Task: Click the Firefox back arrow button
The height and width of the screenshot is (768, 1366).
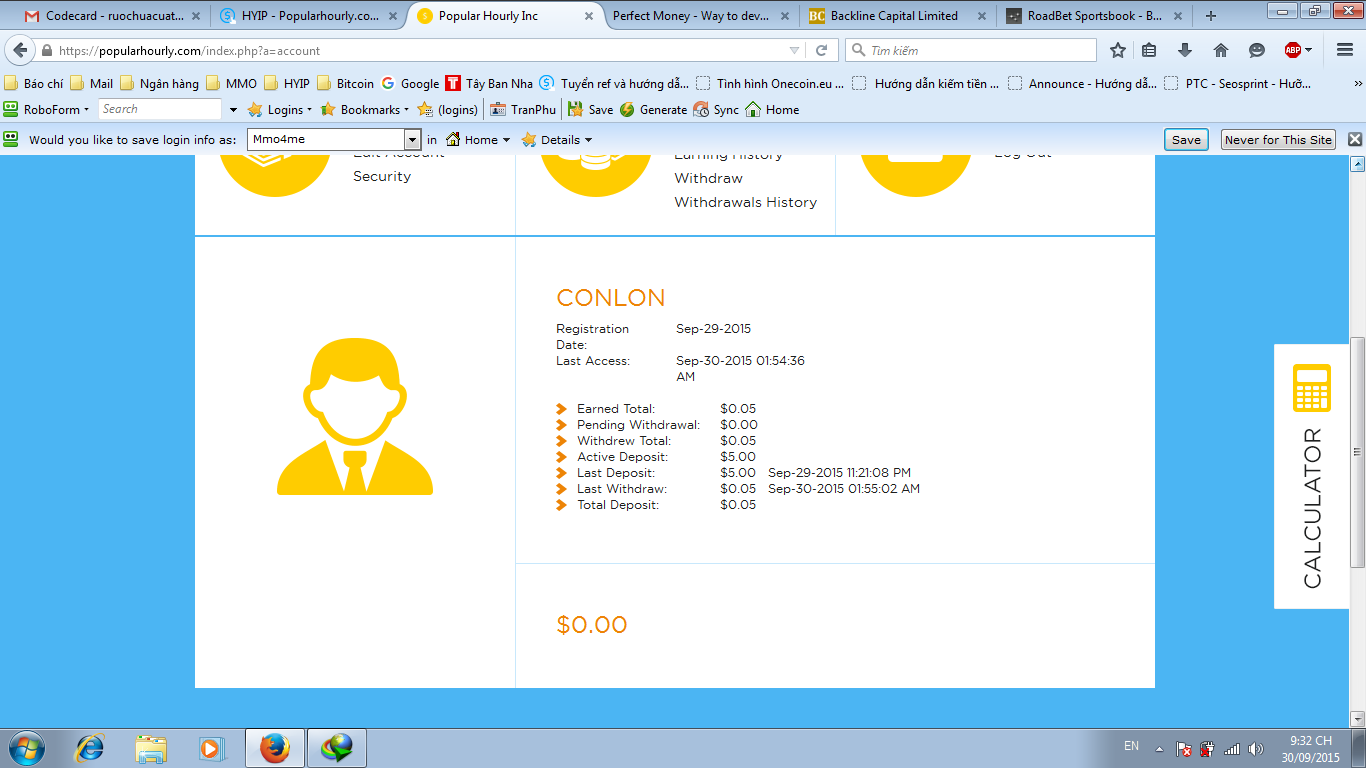Action: 19,50
